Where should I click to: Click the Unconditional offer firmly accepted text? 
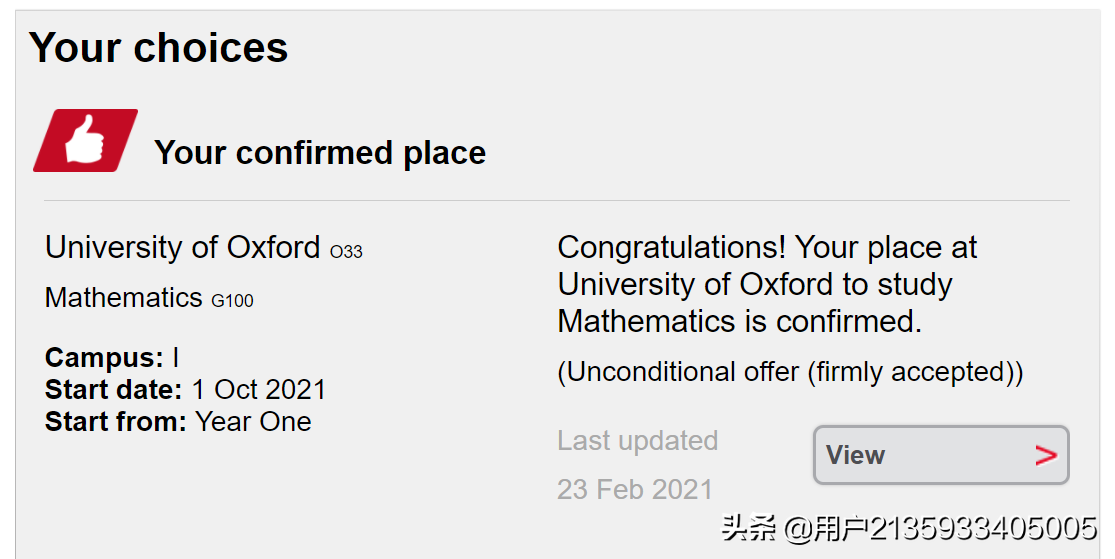[x=790, y=372]
